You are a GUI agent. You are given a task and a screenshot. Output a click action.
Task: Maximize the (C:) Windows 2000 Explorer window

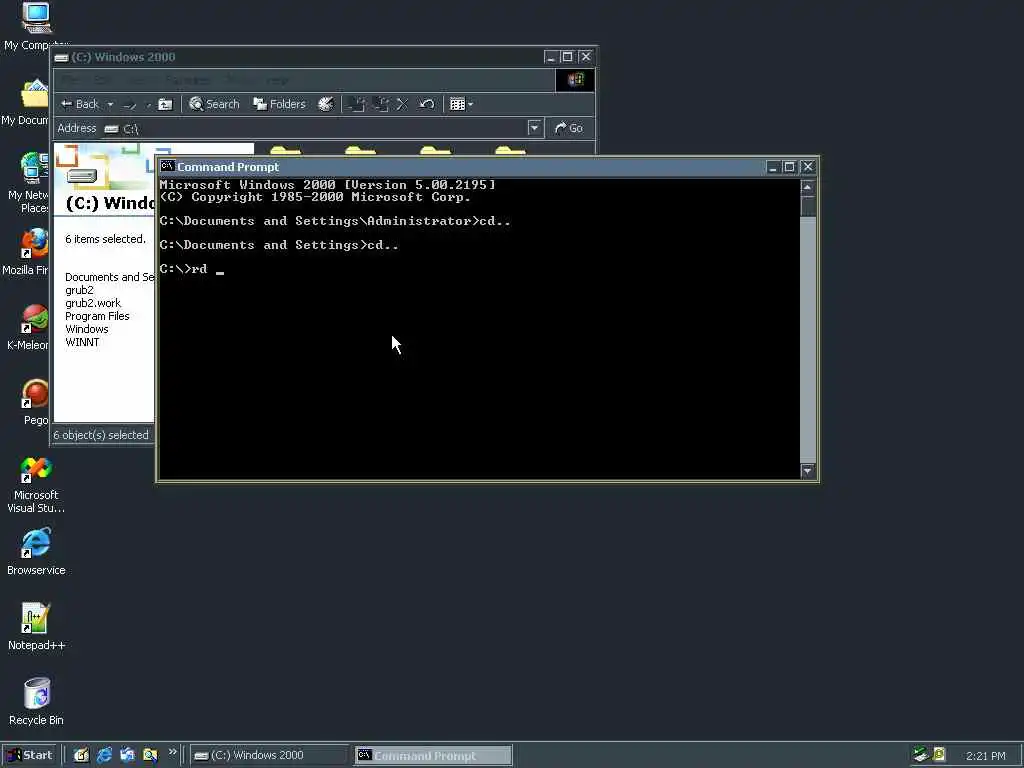(568, 57)
